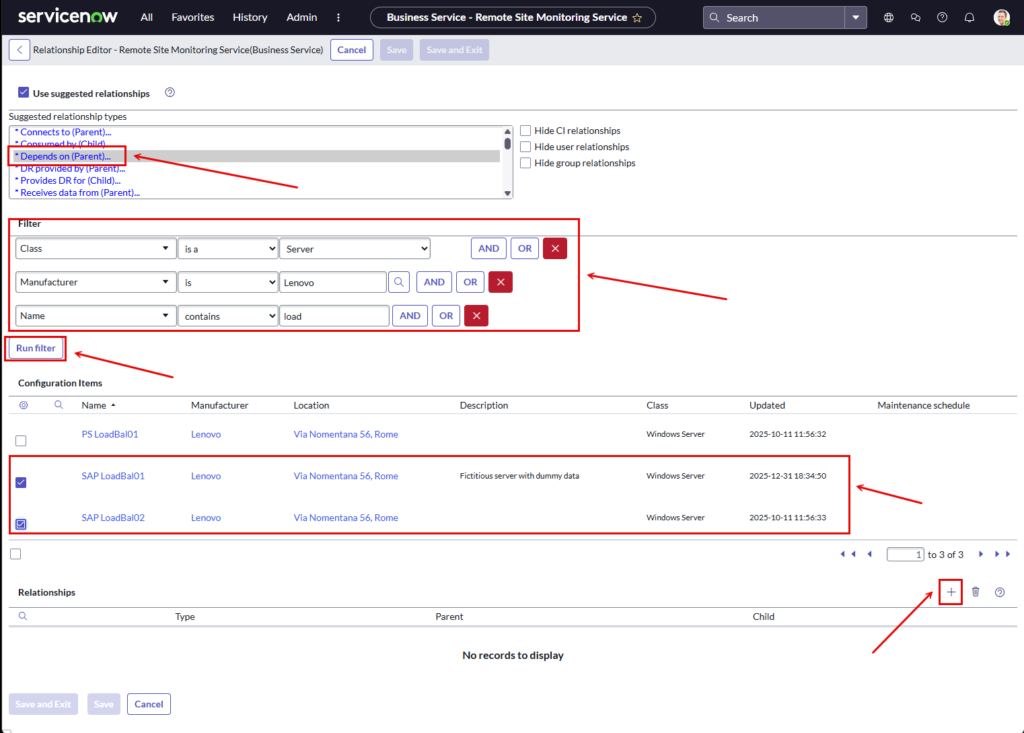Select the PS LoadBal01 row checkbox
Image resolution: width=1024 pixels, height=733 pixels.
[21, 441]
